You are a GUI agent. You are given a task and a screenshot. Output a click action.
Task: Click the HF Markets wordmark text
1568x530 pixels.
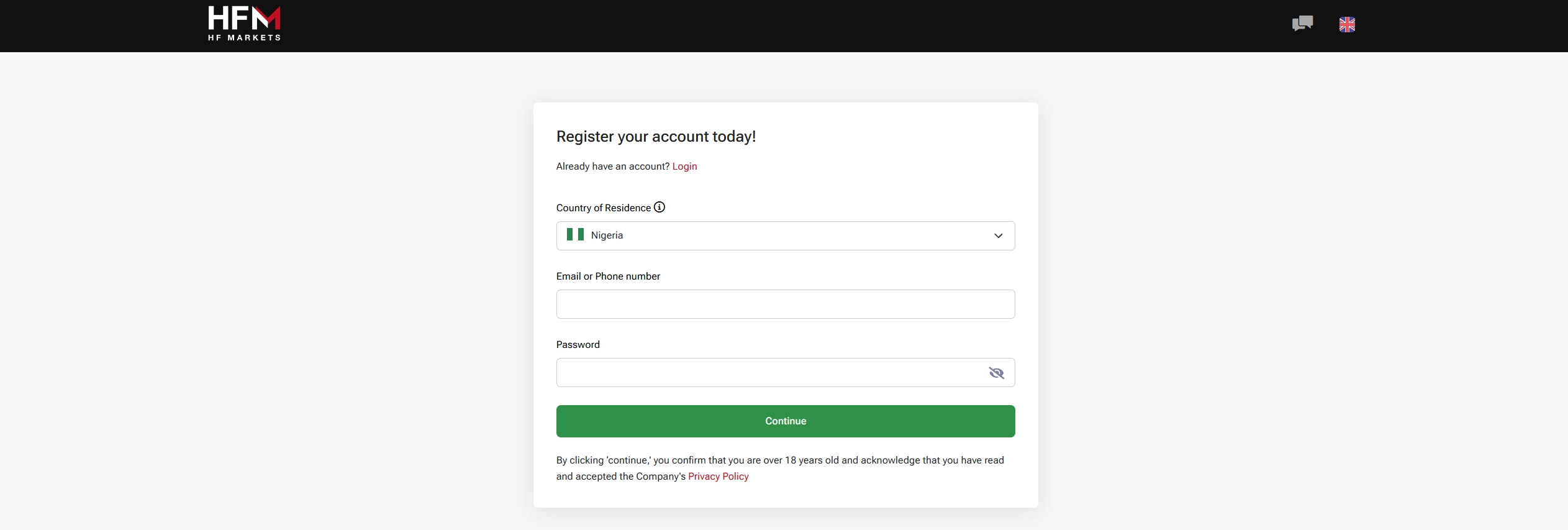[x=244, y=39]
